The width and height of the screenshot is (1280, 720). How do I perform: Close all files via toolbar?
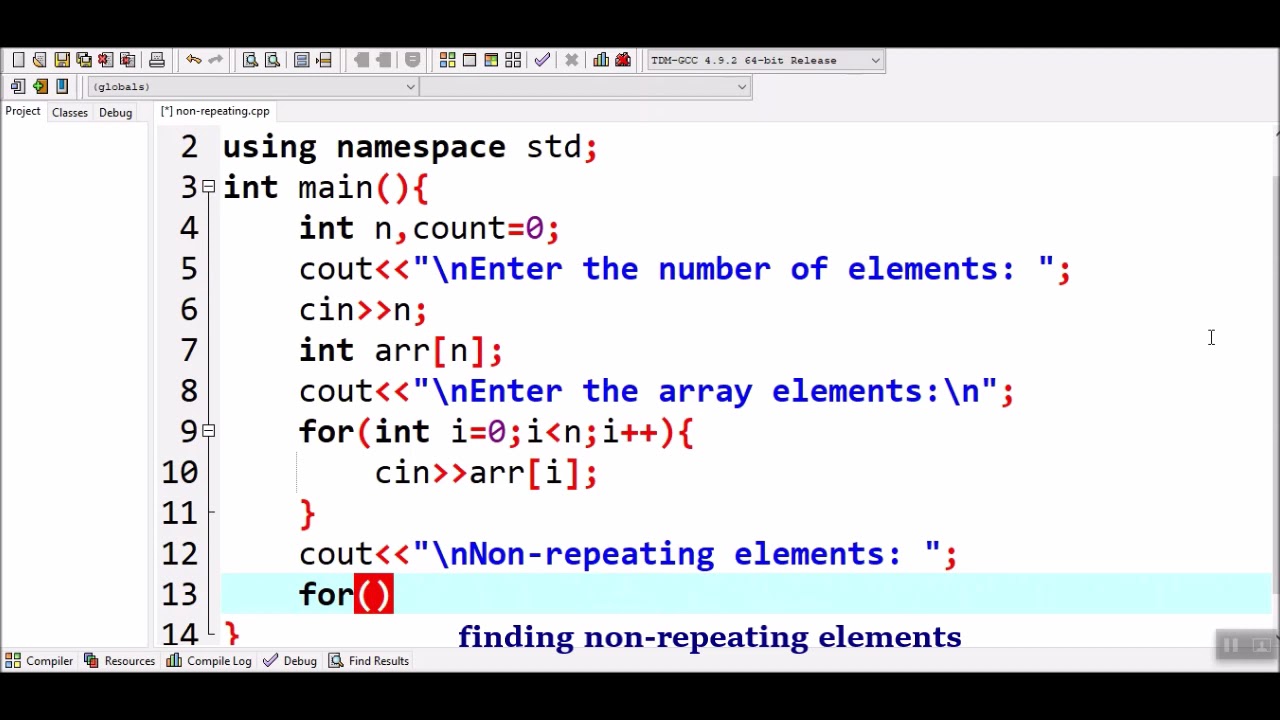pos(128,60)
